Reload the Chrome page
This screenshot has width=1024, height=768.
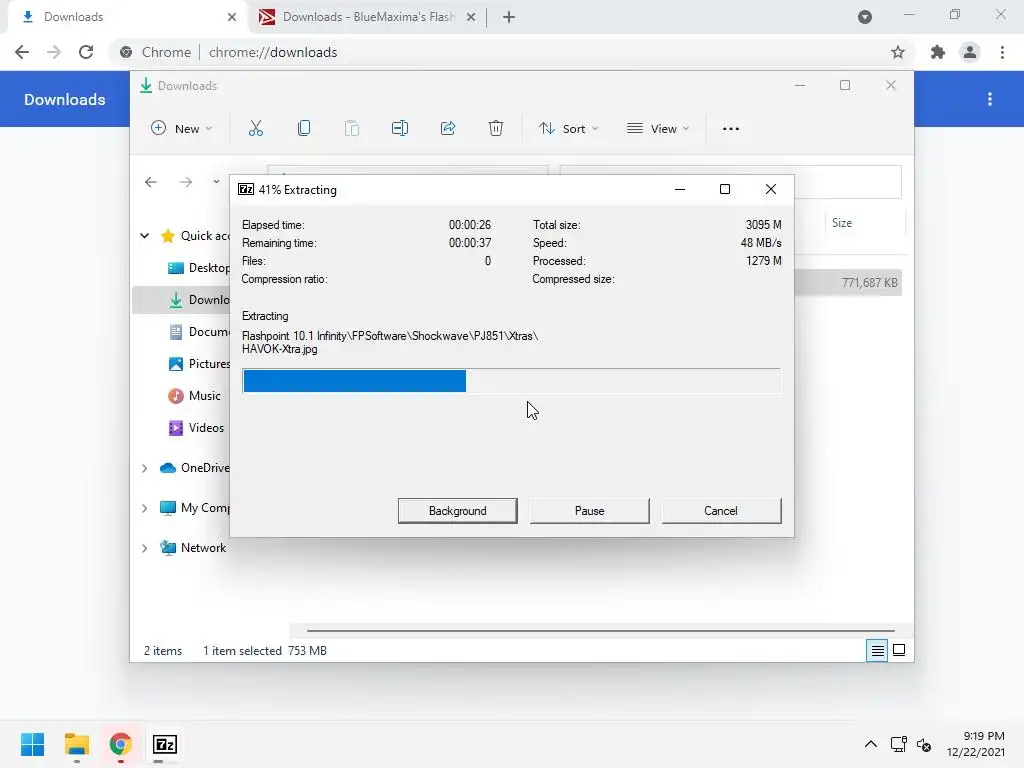(86, 52)
